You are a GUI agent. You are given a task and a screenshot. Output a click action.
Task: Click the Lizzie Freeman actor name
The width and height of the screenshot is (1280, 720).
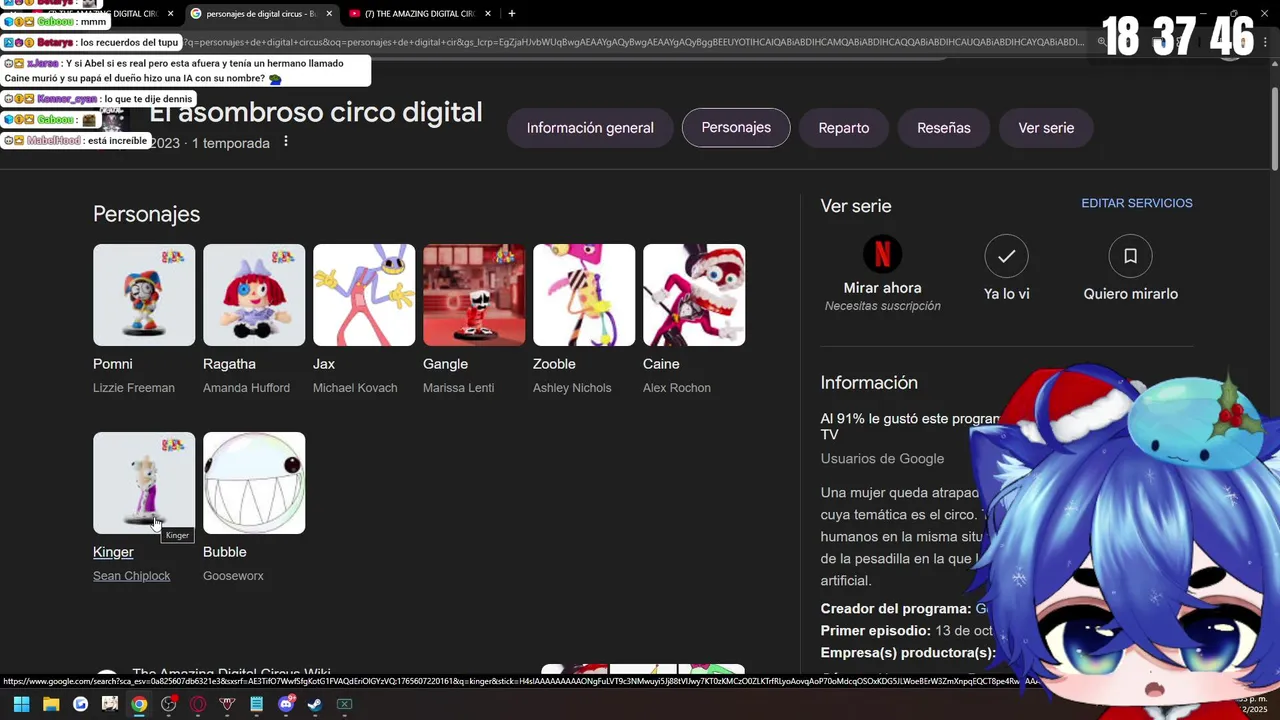[134, 388]
